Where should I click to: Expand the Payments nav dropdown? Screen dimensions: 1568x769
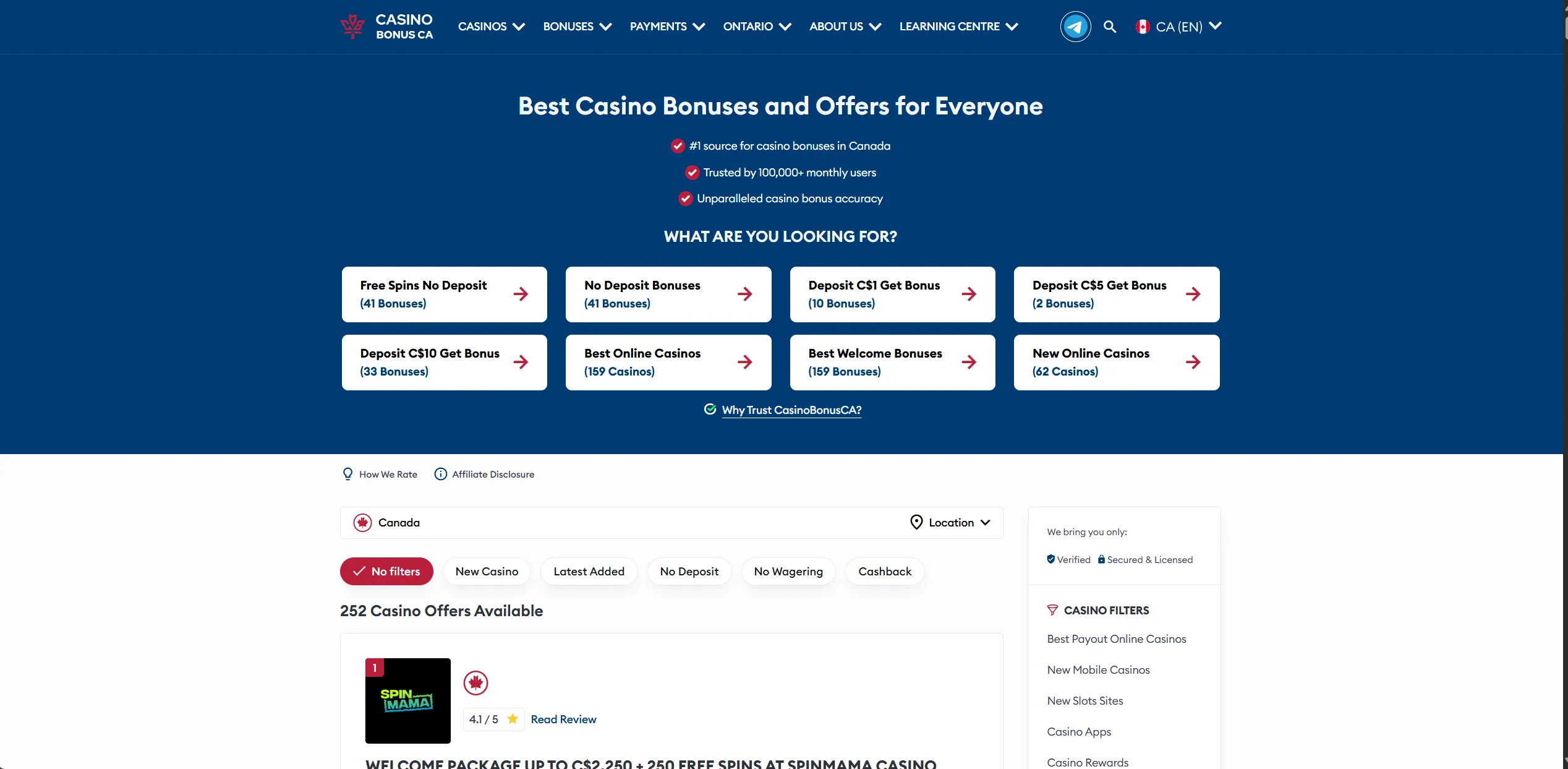(668, 27)
